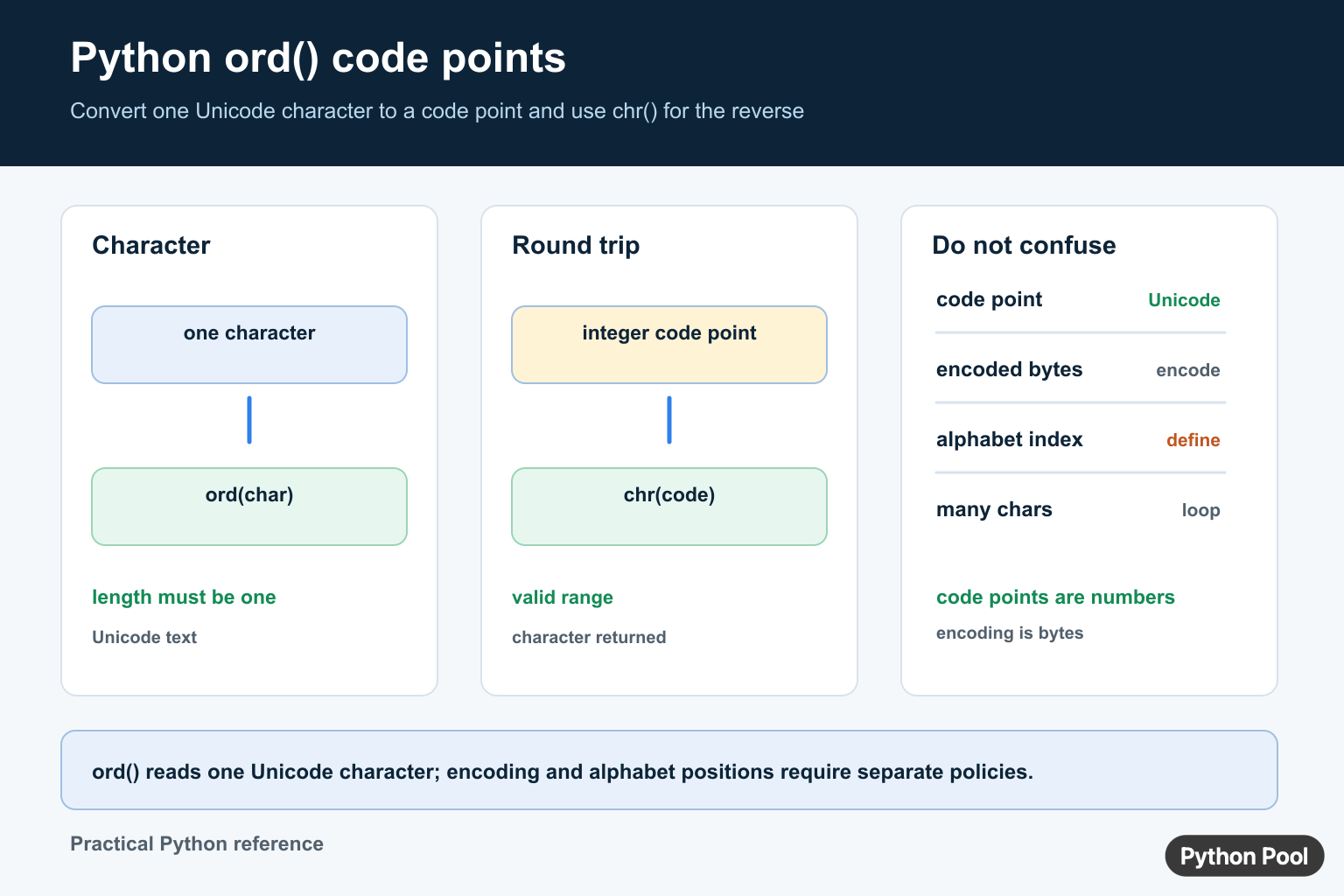Select the code point row
This screenshot has width=1344, height=896.
(1080, 300)
